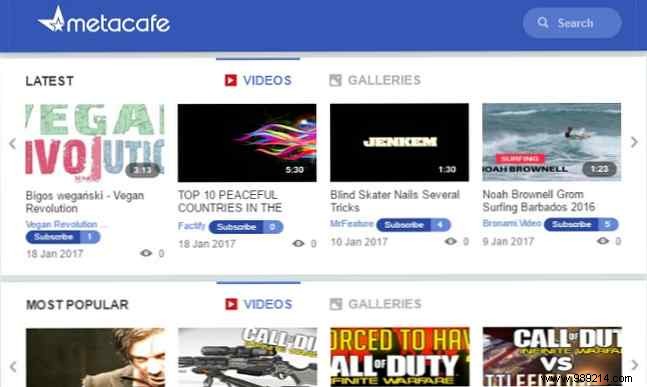Open the Most Popular VIDEOS tab

pos(259,304)
